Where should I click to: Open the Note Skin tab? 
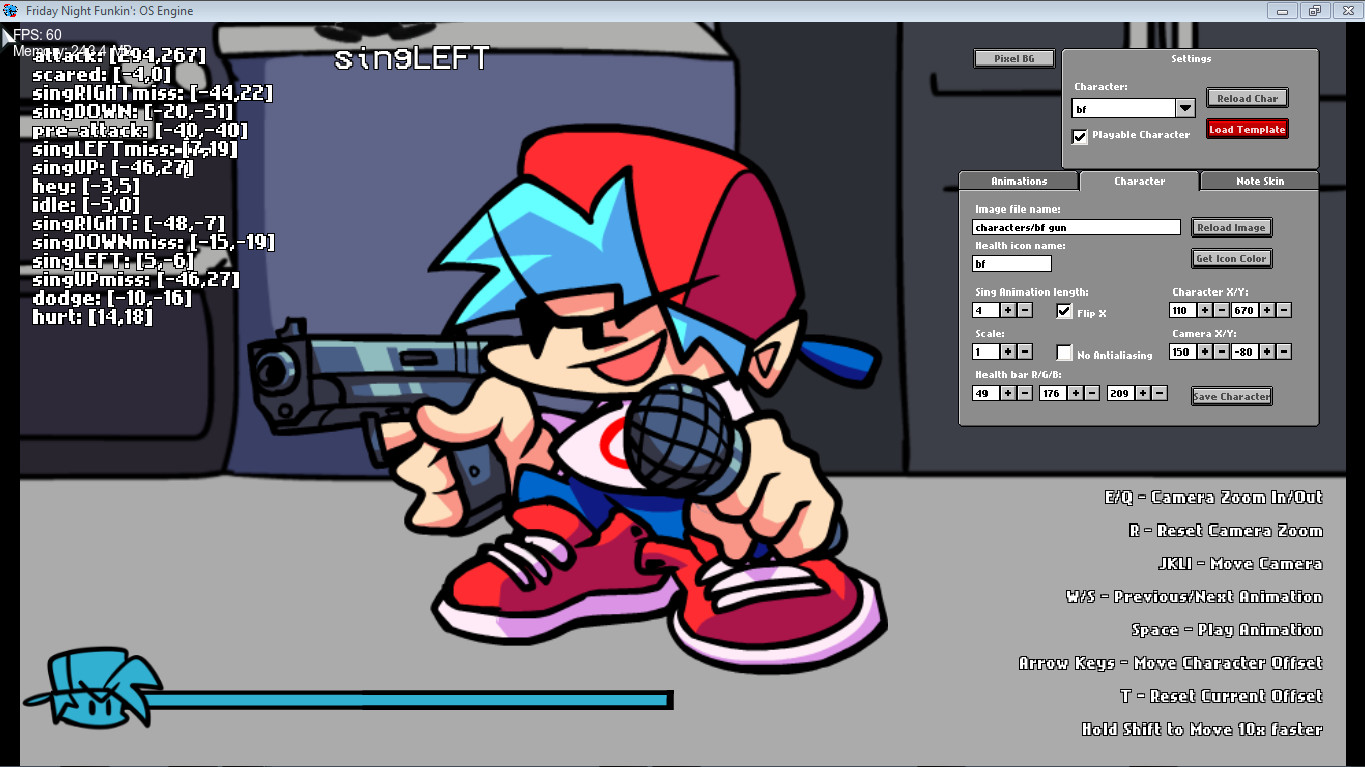tap(1259, 181)
